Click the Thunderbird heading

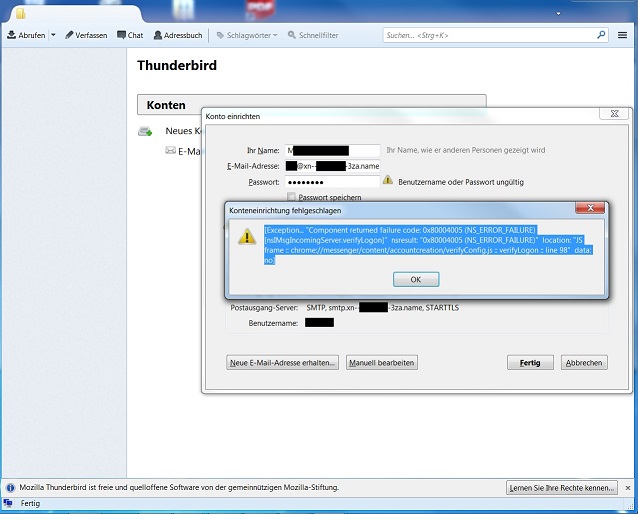(x=177, y=66)
